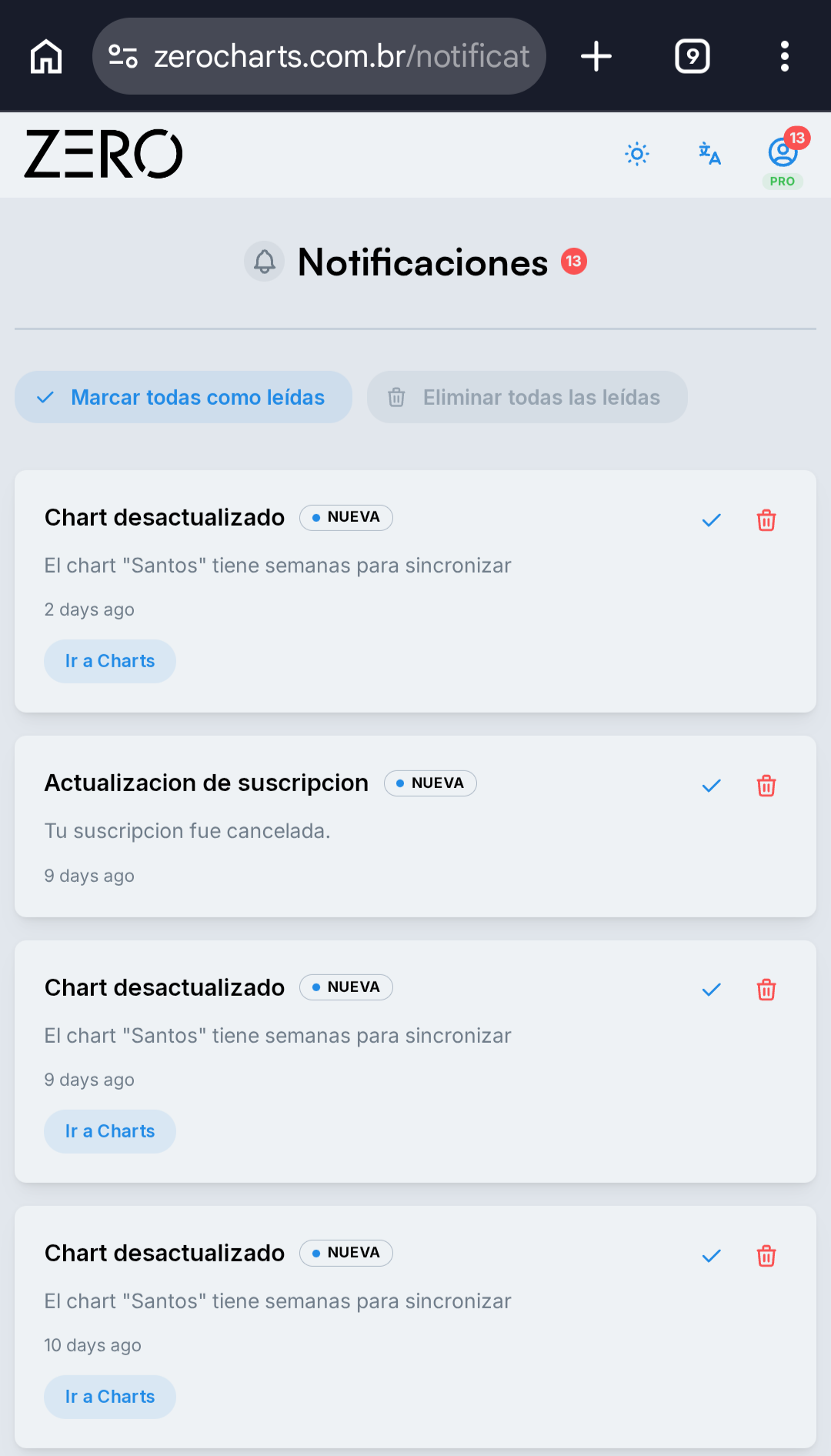The image size is (831, 1456).
Task: Mark the 2 days ago Santos notification as read
Action: click(711, 520)
